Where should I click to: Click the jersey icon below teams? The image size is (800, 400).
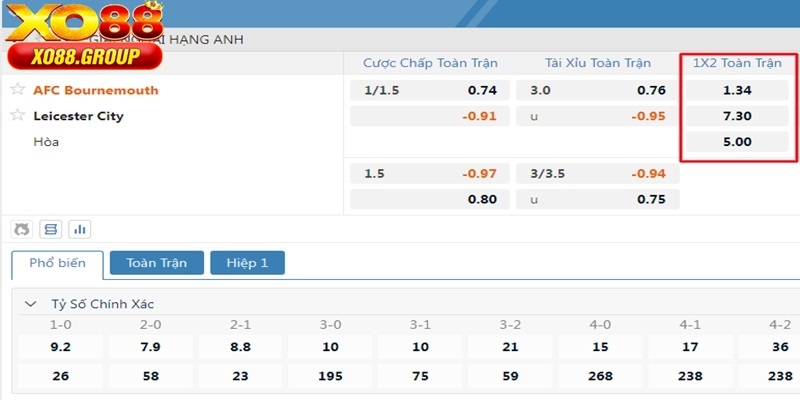[22, 229]
